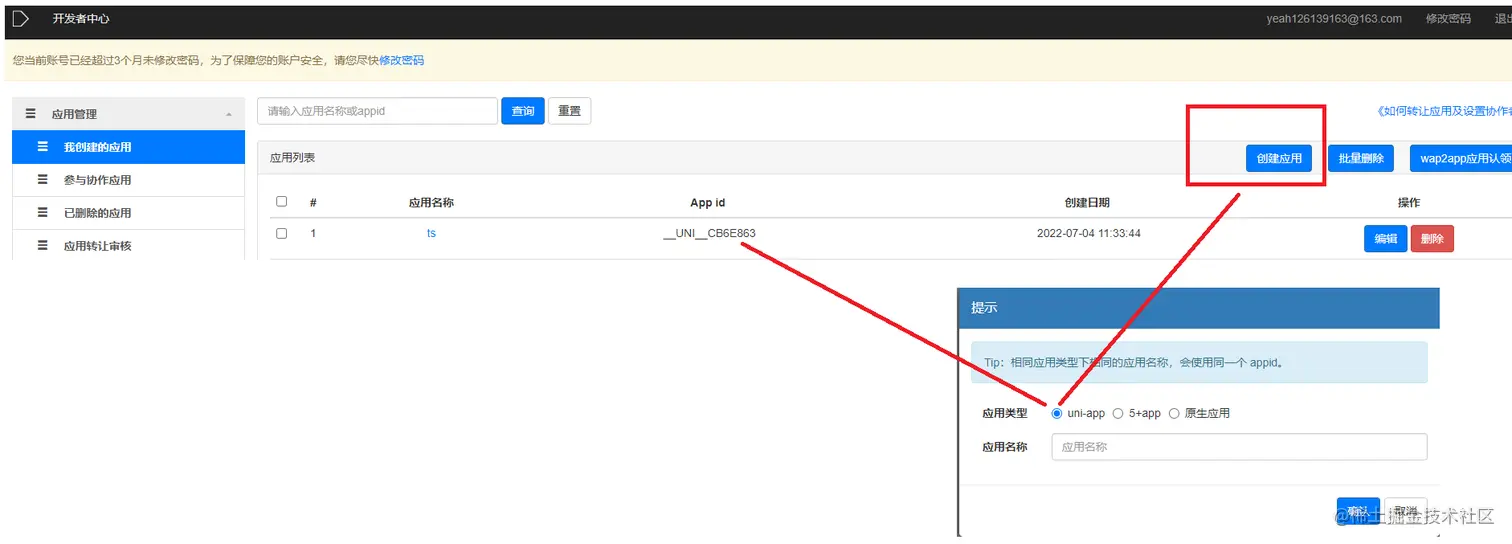
Task: Check the checkbox for row 1 ts
Action: (281, 233)
